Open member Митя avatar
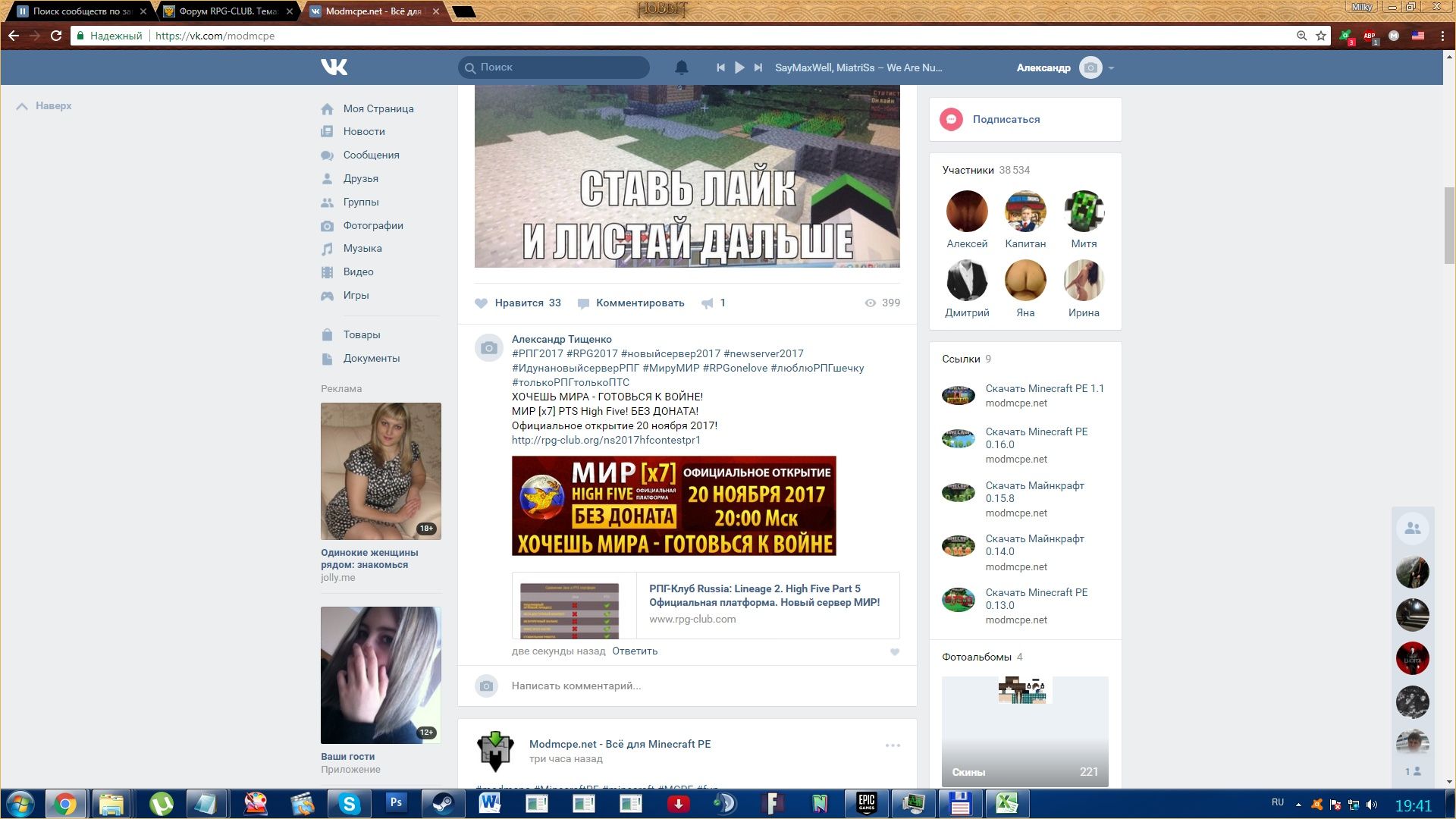1456x819 pixels. [1084, 211]
